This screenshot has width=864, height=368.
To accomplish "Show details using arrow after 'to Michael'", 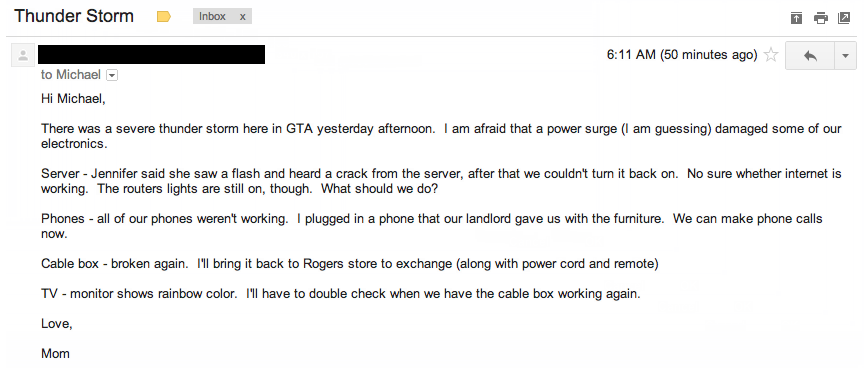I will 111,75.
